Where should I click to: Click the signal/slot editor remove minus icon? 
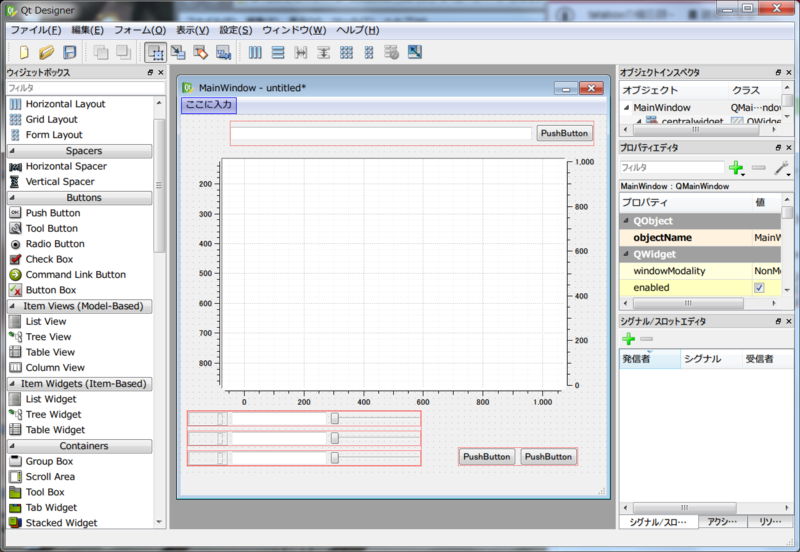[646, 339]
